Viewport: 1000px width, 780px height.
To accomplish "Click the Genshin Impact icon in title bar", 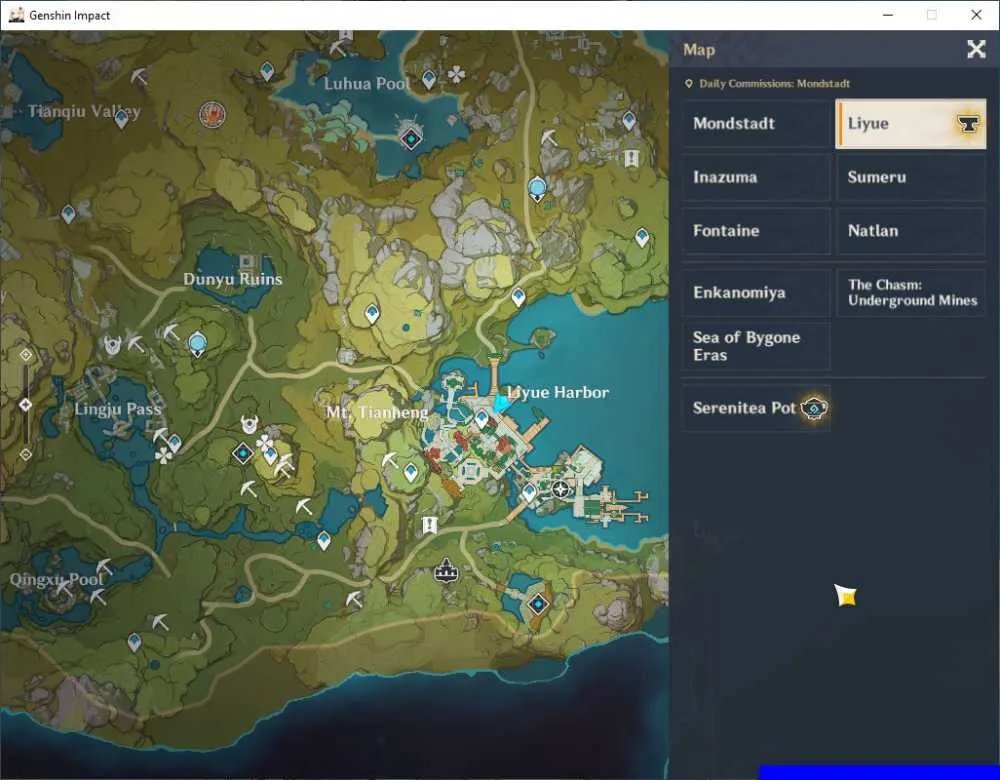I will coord(16,15).
